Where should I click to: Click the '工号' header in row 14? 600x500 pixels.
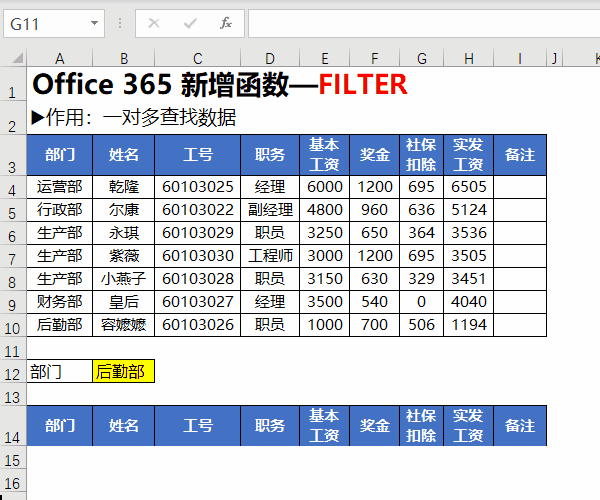click(x=197, y=426)
